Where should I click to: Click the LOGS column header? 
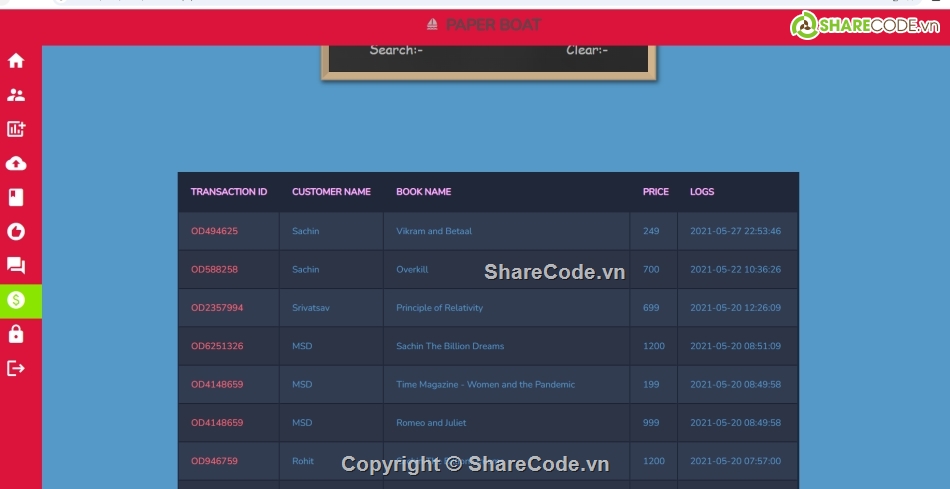point(702,191)
